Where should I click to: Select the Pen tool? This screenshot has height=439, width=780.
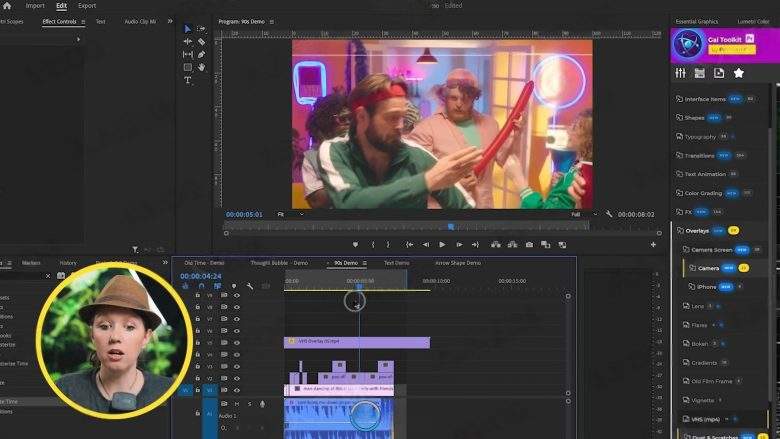pyautogui.click(x=201, y=54)
